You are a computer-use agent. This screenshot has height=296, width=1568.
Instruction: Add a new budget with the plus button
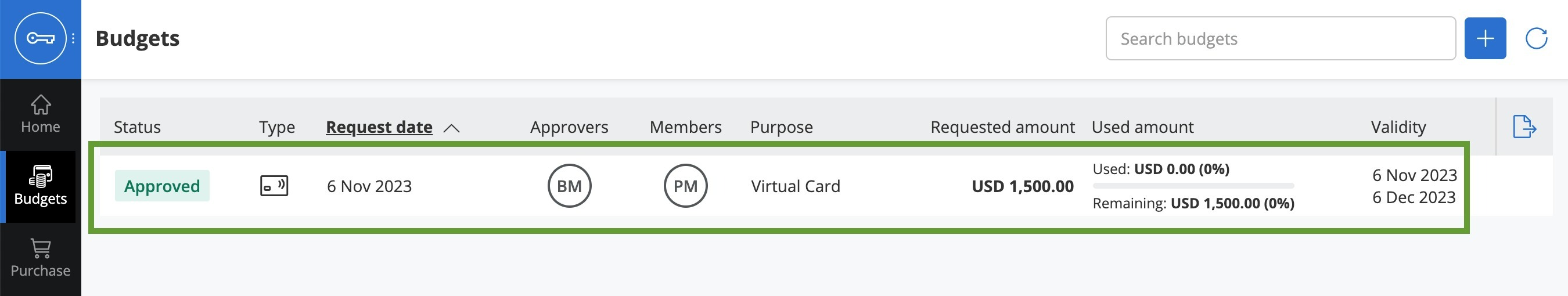[x=1484, y=38]
